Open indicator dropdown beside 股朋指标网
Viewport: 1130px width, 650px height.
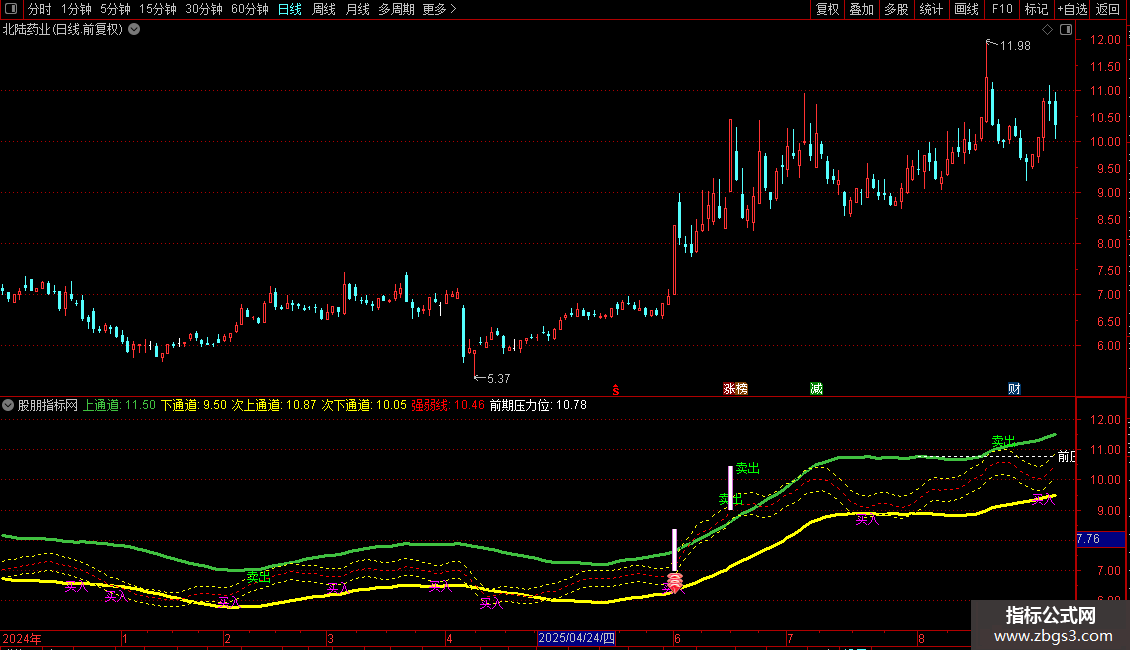(x=8, y=406)
